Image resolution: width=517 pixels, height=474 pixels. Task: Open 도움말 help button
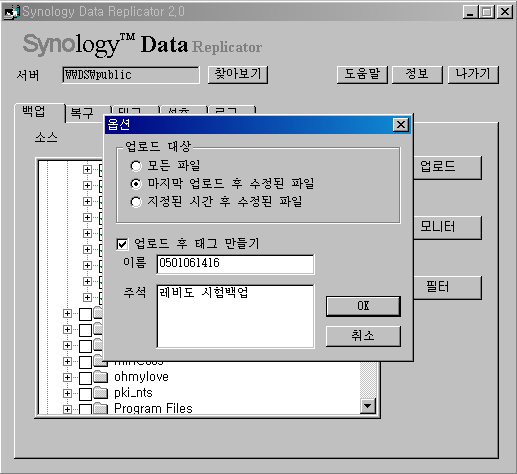[362, 74]
